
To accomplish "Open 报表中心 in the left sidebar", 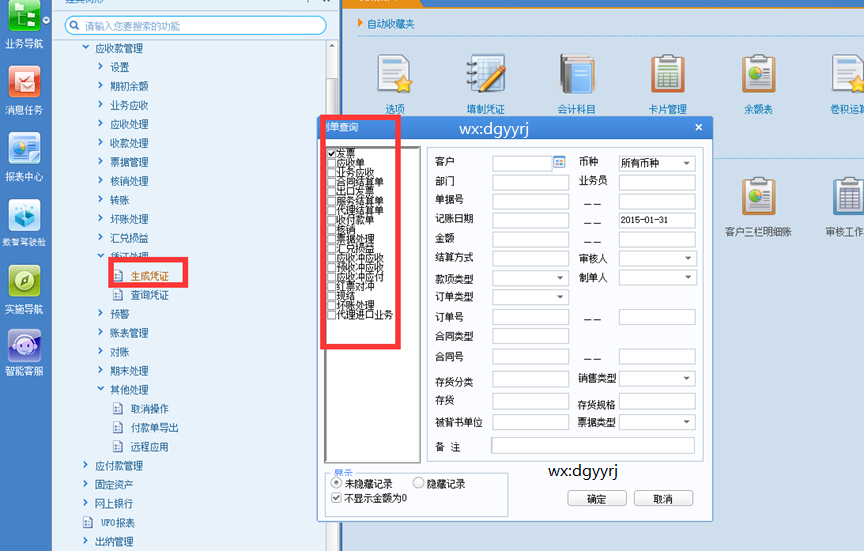I will click(24, 157).
